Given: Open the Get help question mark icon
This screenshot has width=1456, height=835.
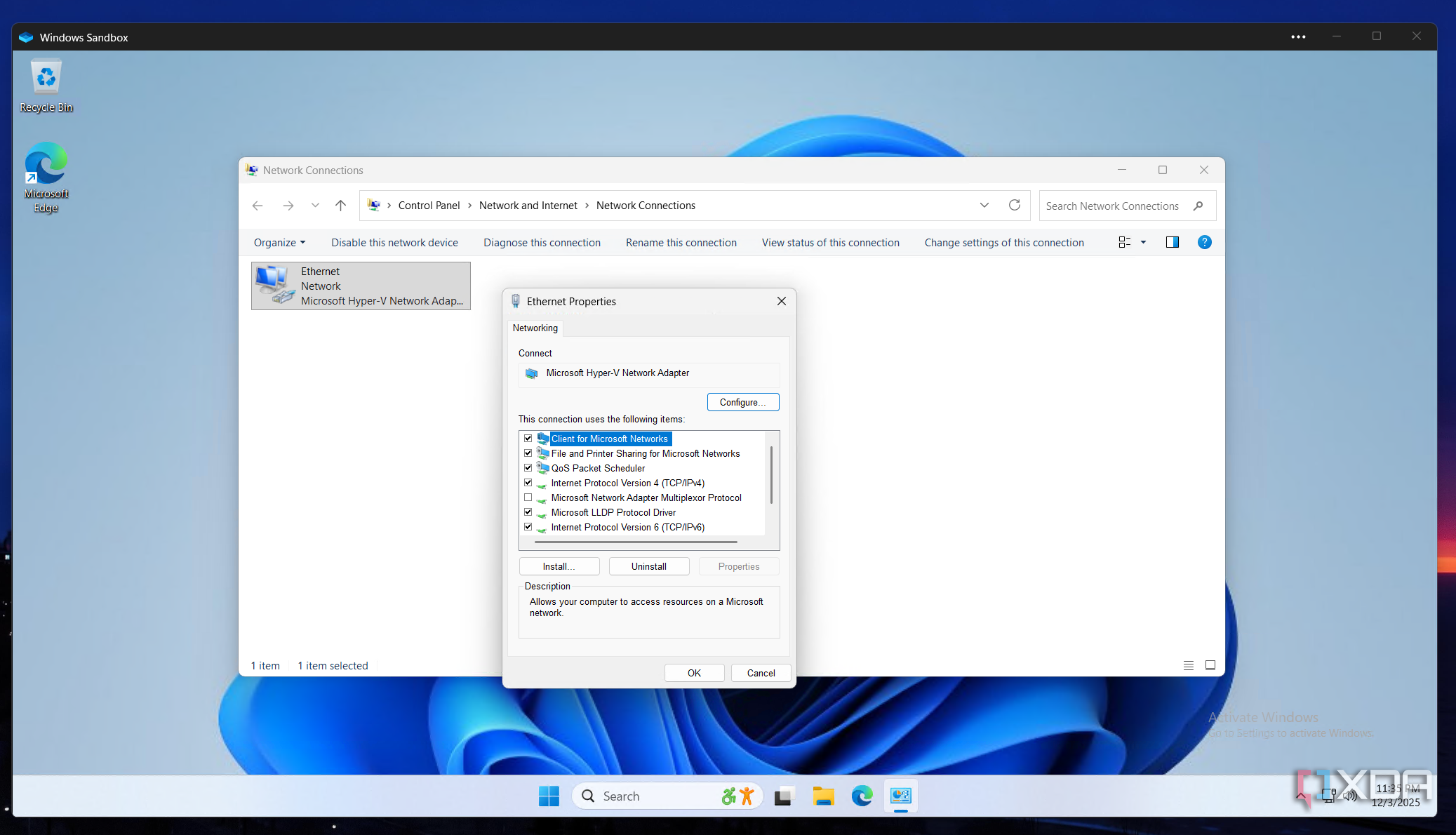Looking at the screenshot, I should tap(1204, 242).
